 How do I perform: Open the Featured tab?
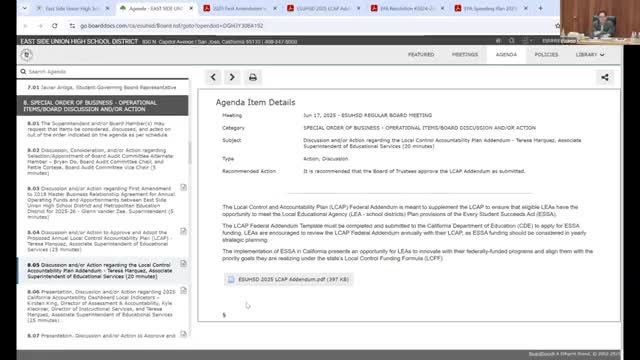coord(421,55)
